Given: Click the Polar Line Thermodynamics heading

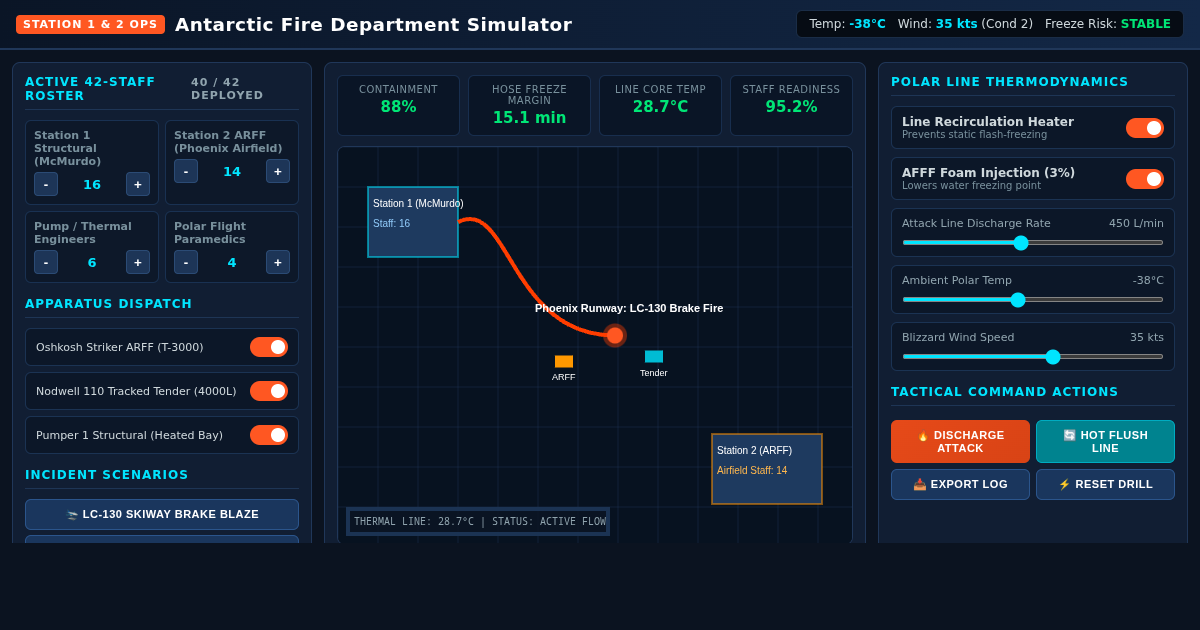Looking at the screenshot, I should pyautogui.click(x=1010, y=82).
